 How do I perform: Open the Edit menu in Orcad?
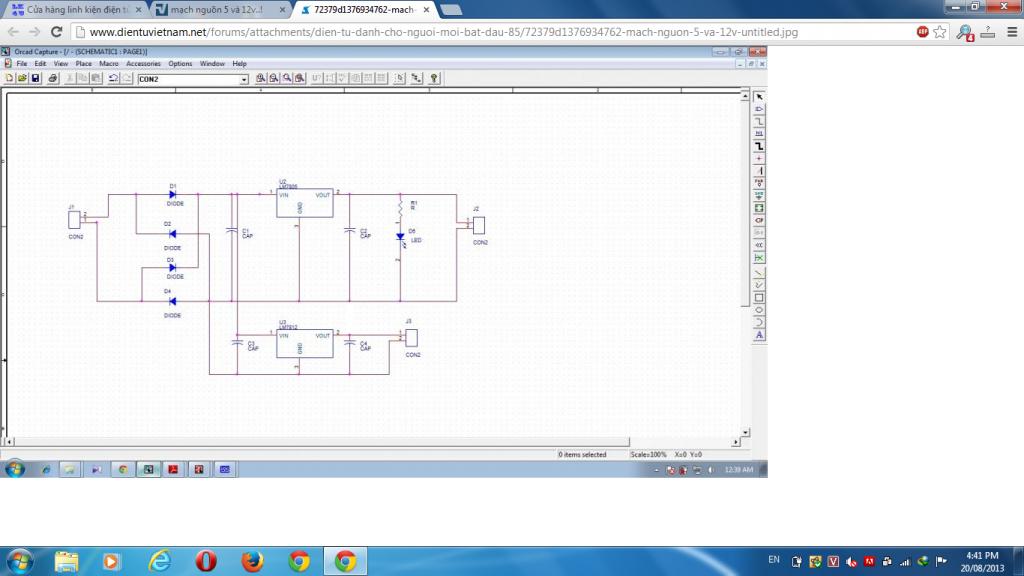click(x=40, y=64)
